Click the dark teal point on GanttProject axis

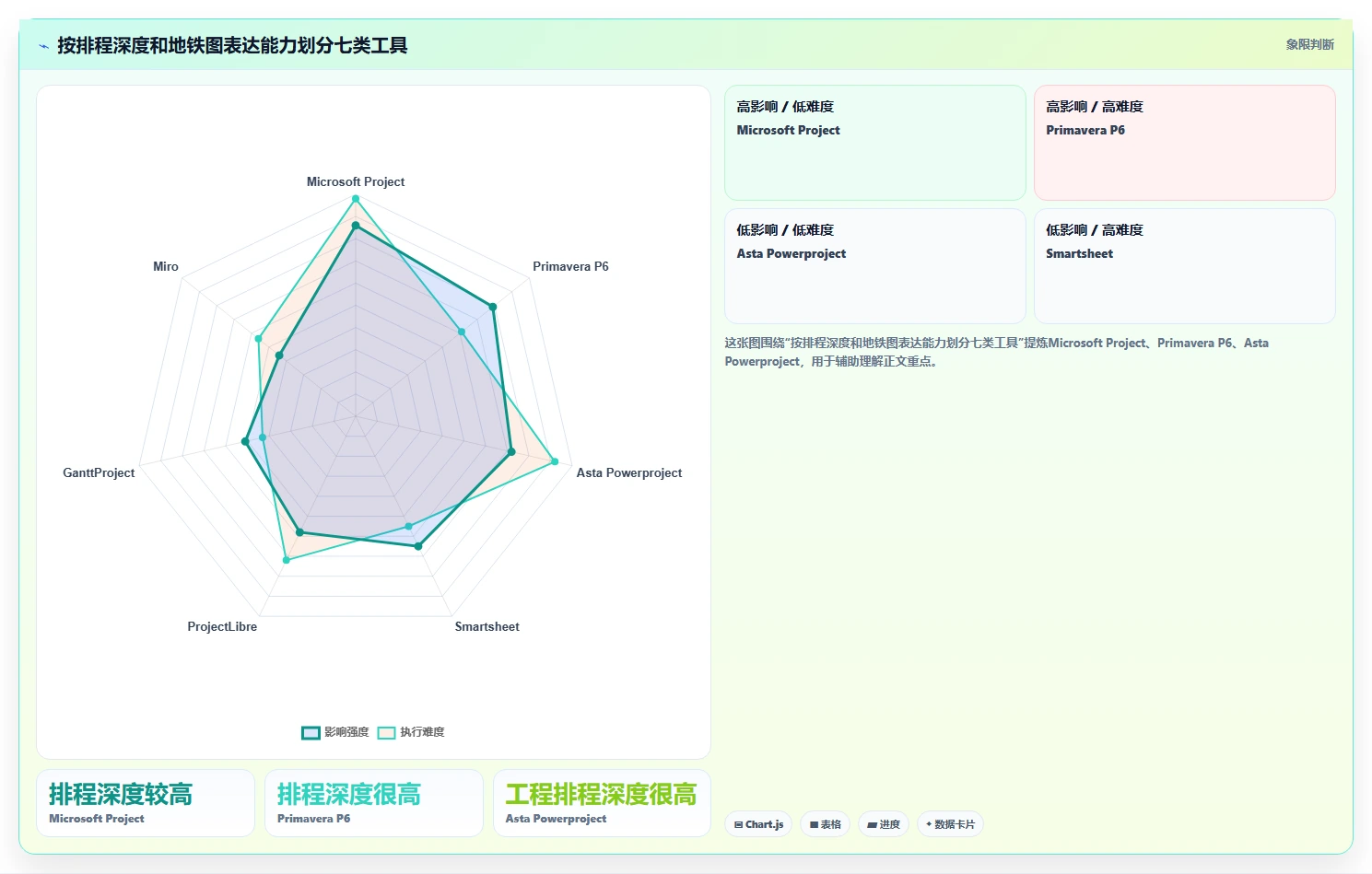(x=245, y=442)
